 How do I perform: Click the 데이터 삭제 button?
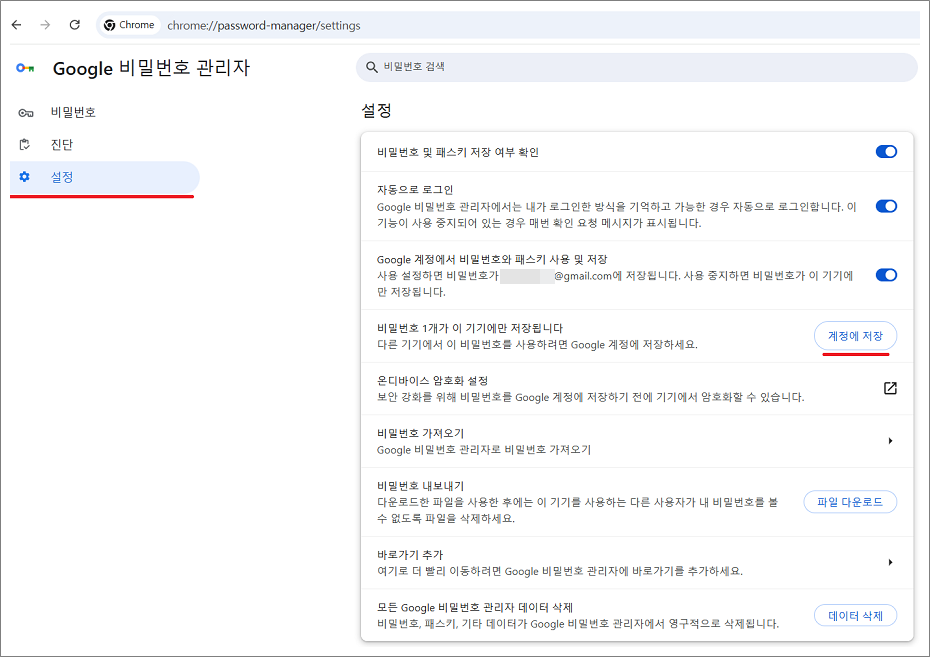(x=855, y=616)
